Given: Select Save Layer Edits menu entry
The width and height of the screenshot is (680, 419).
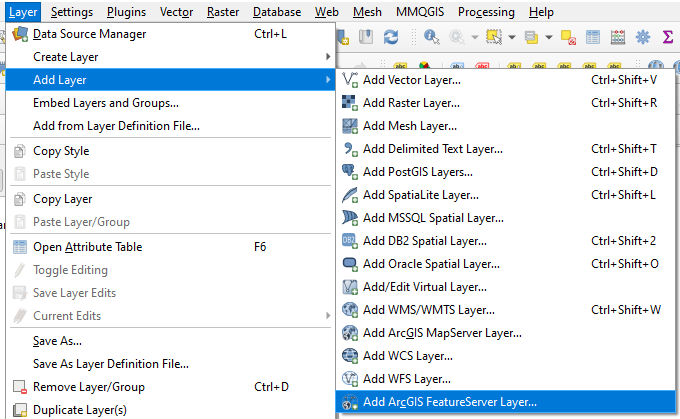Looking at the screenshot, I should pos(170,293).
